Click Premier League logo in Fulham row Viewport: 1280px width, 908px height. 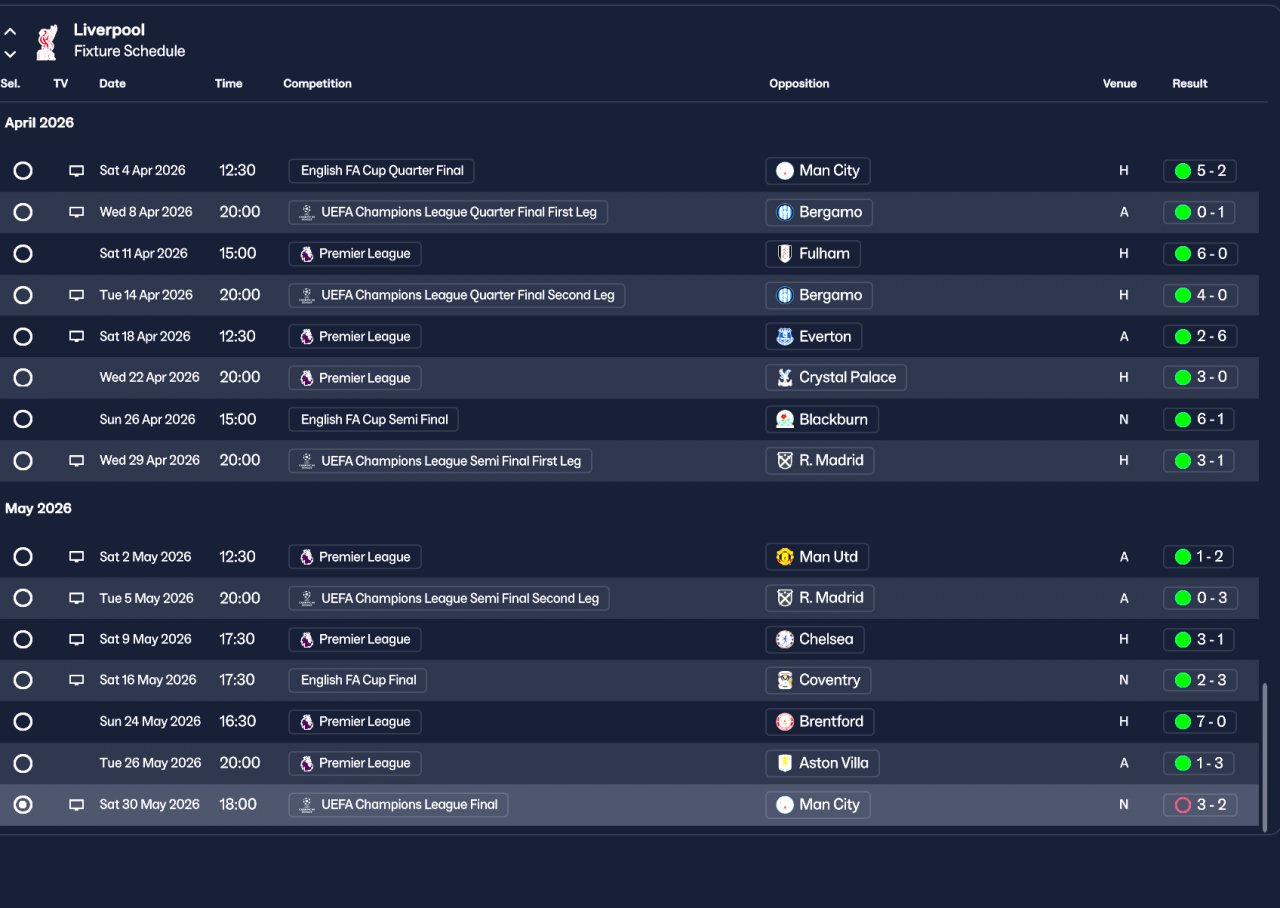click(306, 254)
